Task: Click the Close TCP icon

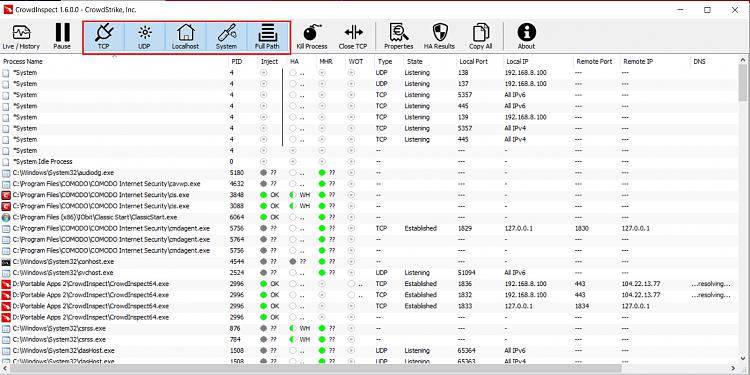Action: click(353, 33)
